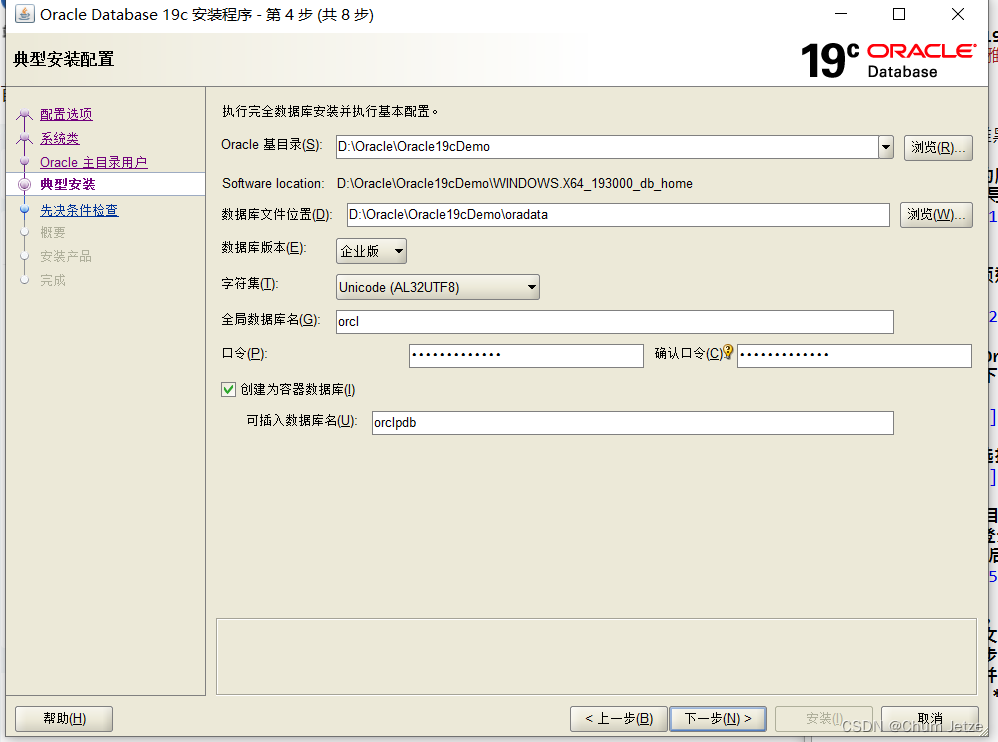
Task: Select the 配置选项 sidebar link
Action: 66,113
